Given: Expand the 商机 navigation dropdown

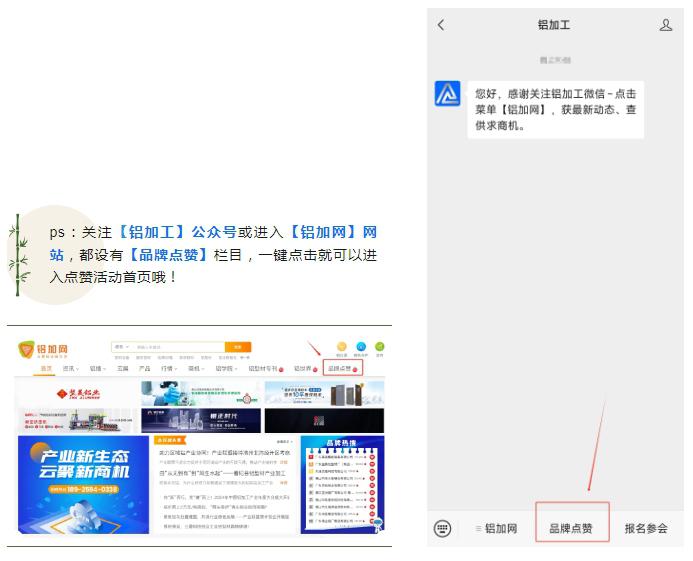Looking at the screenshot, I should [x=196, y=368].
